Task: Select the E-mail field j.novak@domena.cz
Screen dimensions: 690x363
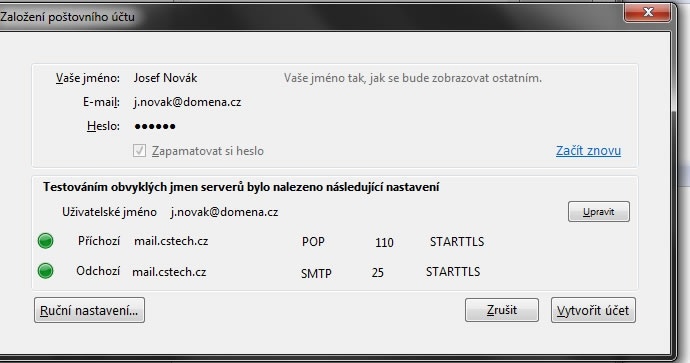Action: pyautogui.click(x=187, y=102)
